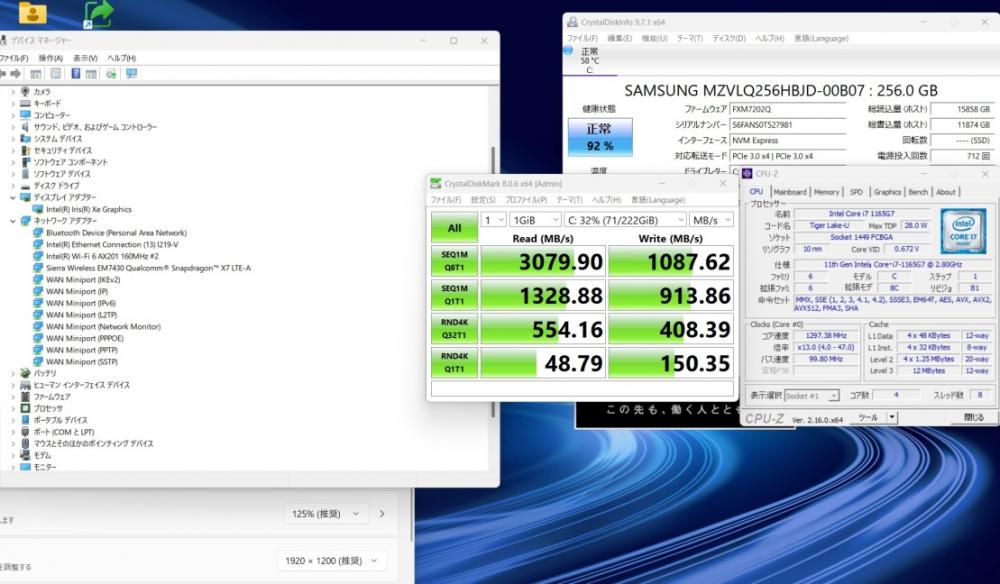
Task: Switch to Bench tab in CPU-Z
Action: (x=918, y=192)
